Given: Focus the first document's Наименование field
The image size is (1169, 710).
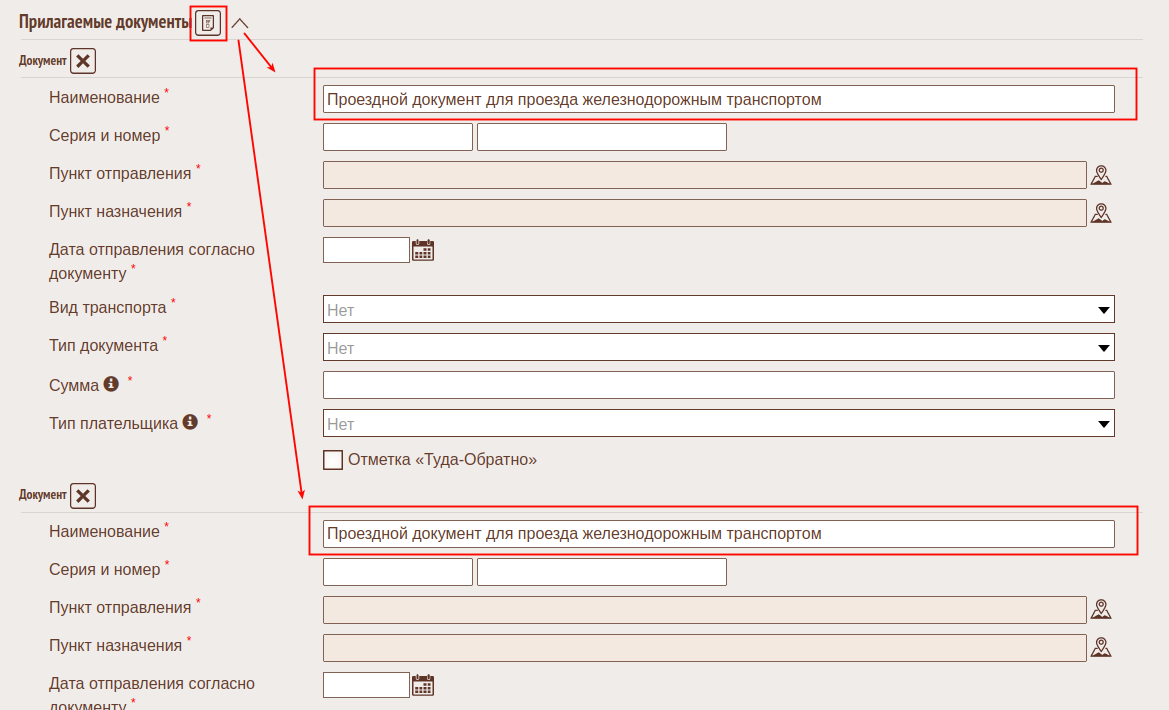Looking at the screenshot, I should [x=718, y=99].
